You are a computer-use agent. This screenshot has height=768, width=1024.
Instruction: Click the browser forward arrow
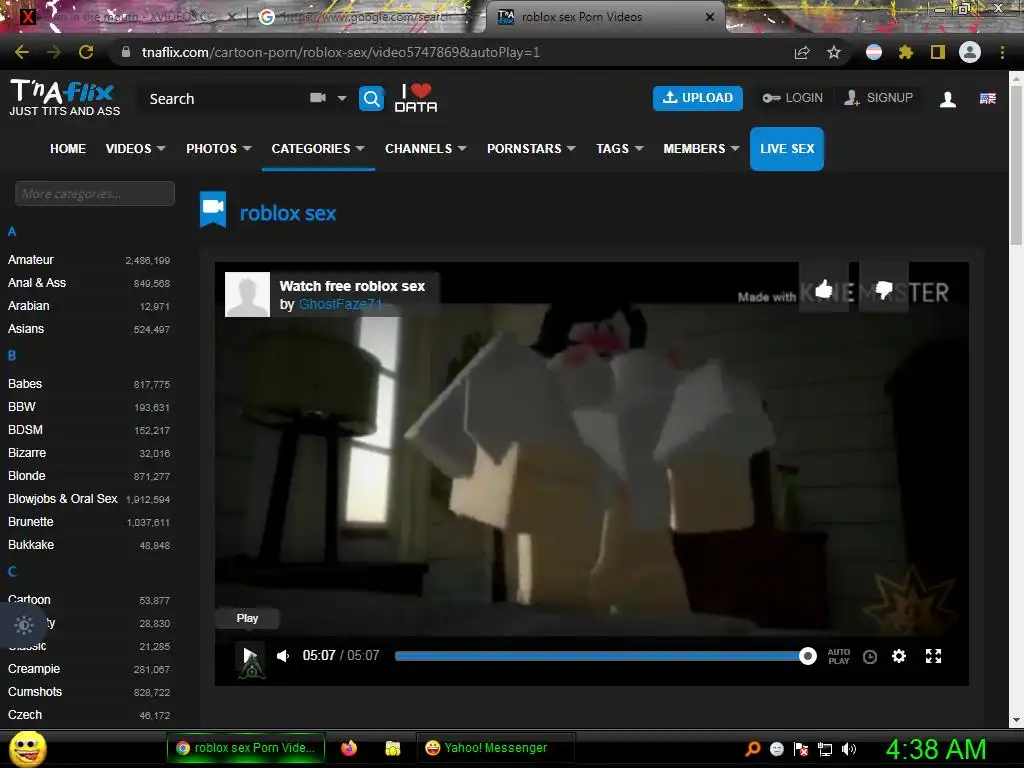54,52
